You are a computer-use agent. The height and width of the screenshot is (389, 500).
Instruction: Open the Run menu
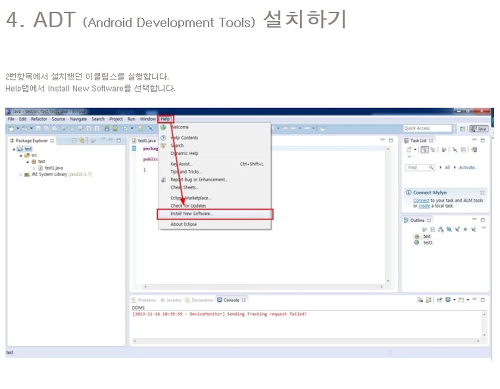(131, 119)
